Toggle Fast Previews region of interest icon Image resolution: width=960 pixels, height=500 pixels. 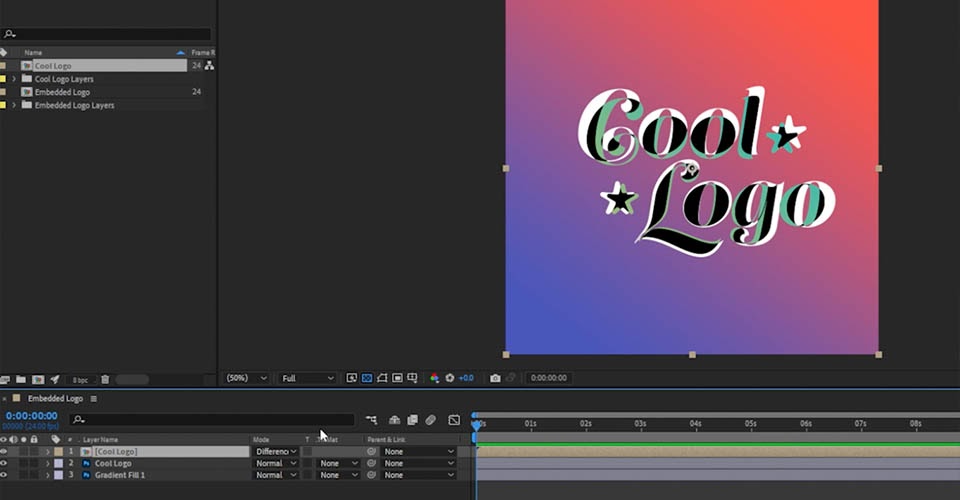[x=351, y=378]
